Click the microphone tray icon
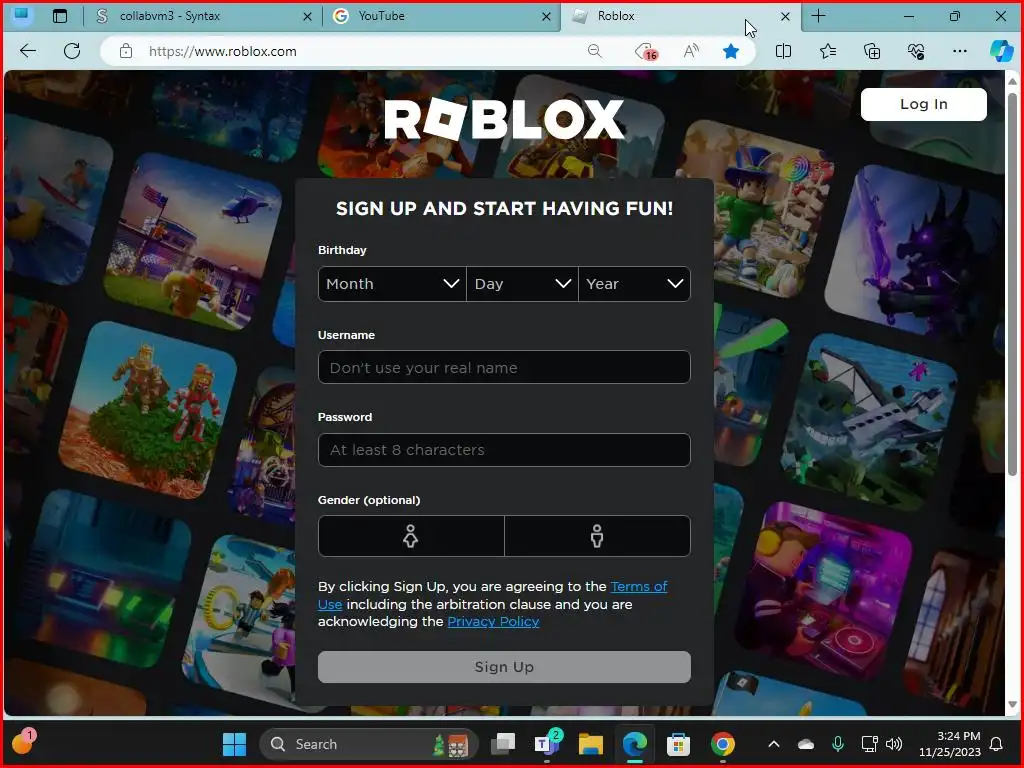1024x768 pixels. [x=838, y=744]
